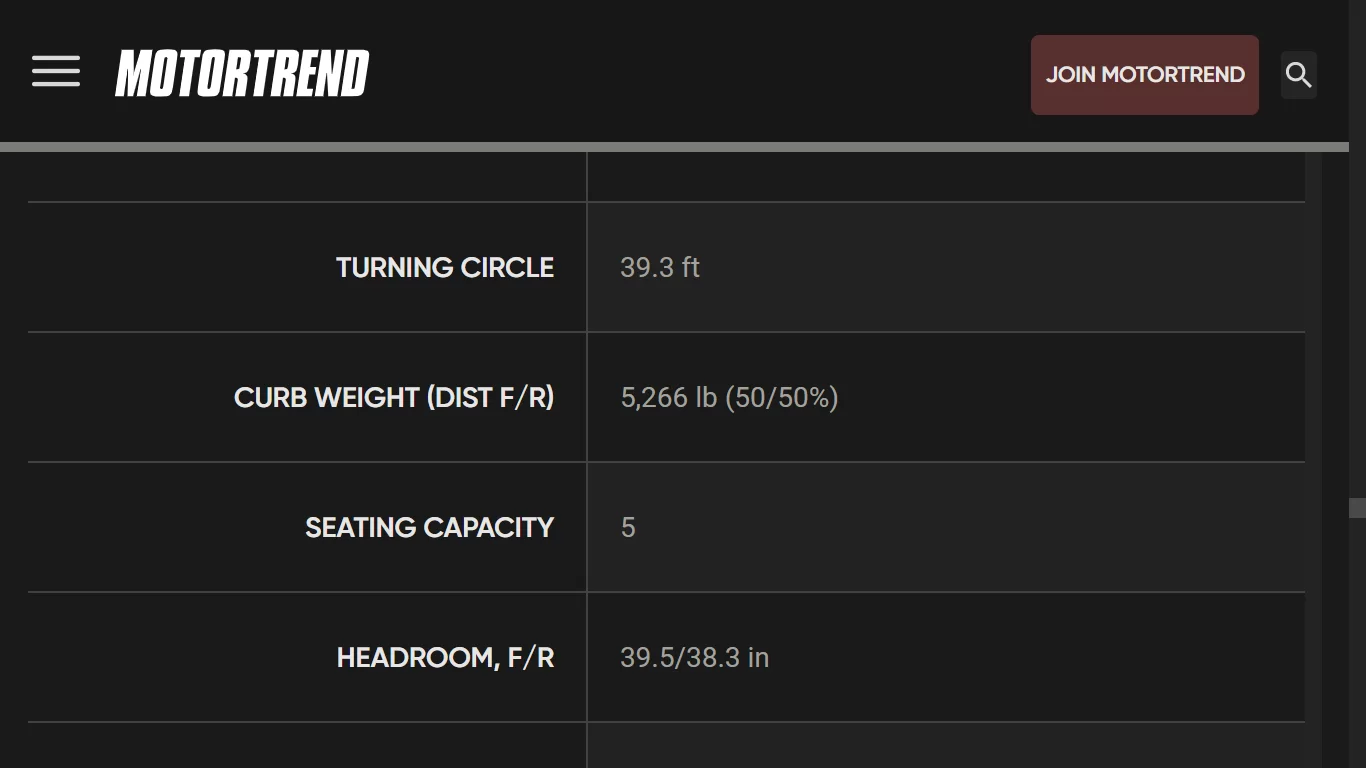Click the seating capacity value 5
Image resolution: width=1366 pixels, height=768 pixels.
[628, 528]
